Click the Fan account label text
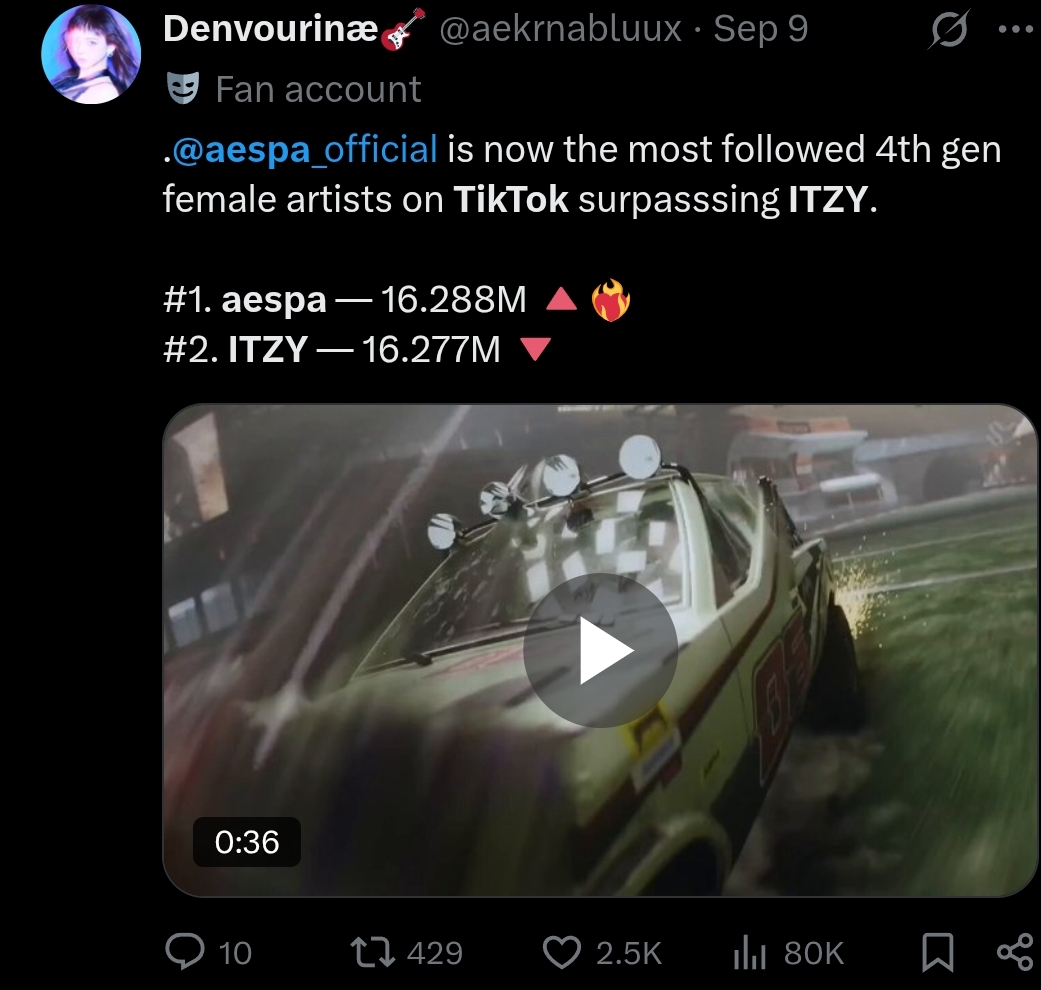The width and height of the screenshot is (1041, 990). click(318, 90)
